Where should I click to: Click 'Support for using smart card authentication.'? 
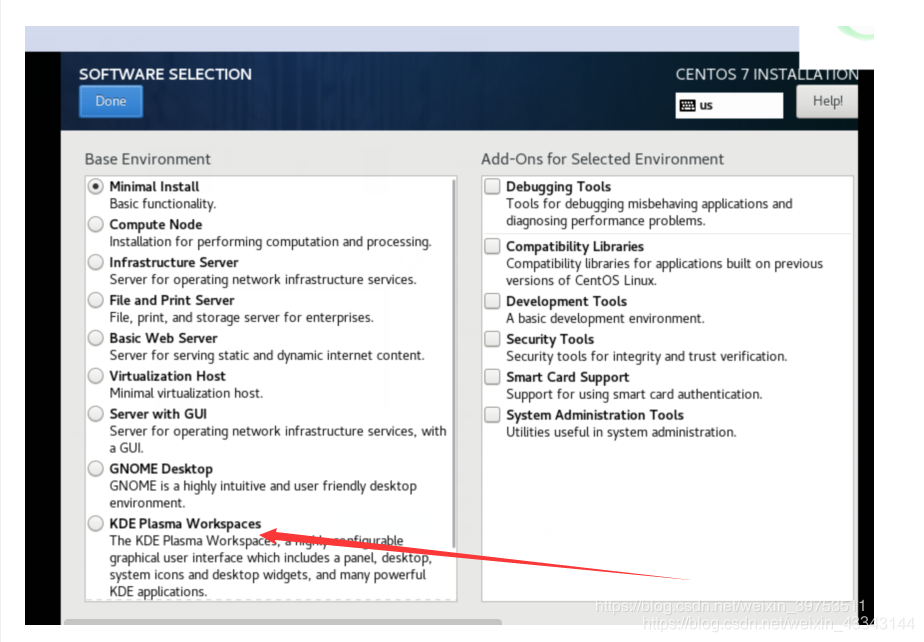[634, 394]
